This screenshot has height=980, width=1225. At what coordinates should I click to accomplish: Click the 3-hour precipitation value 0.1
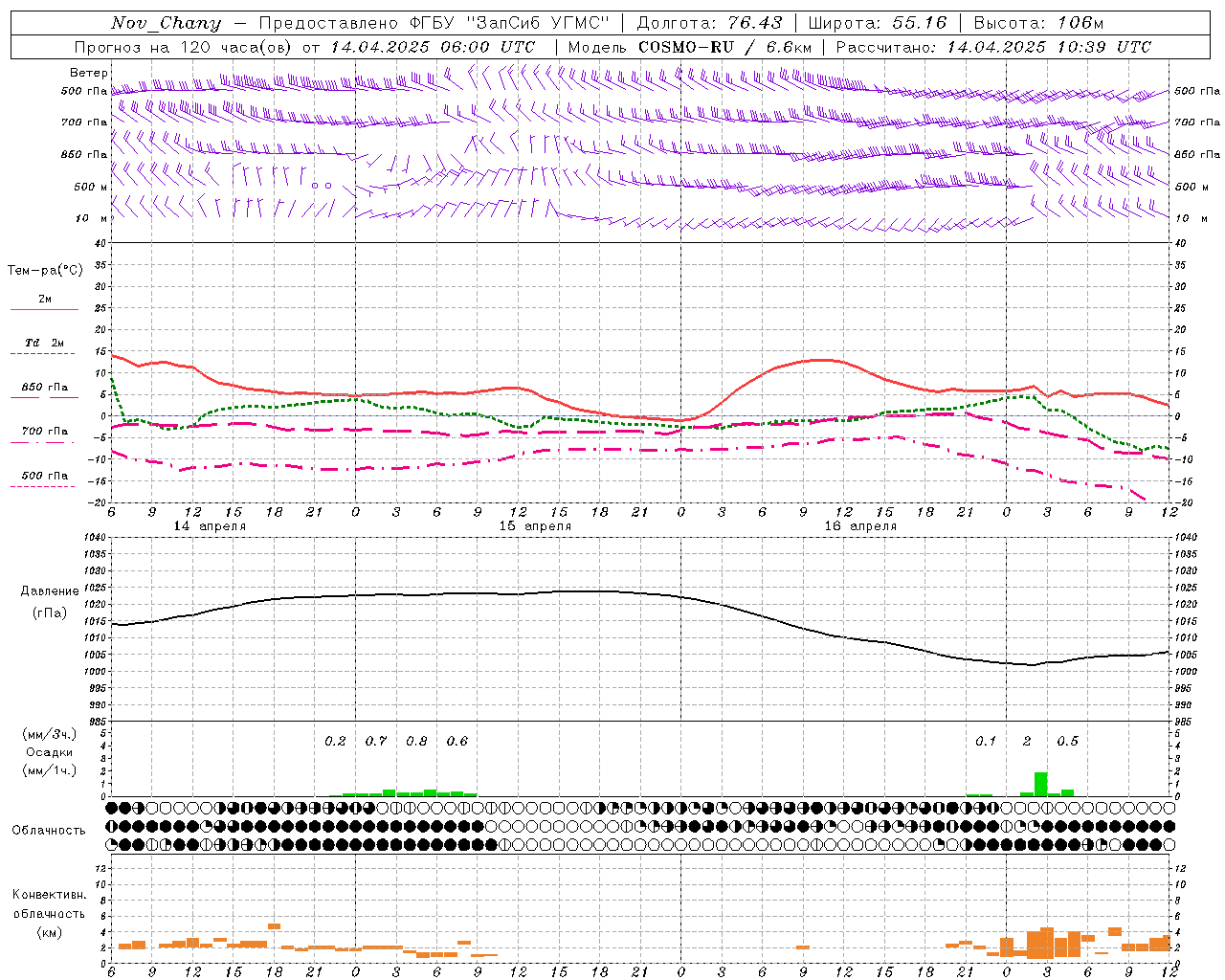(986, 741)
